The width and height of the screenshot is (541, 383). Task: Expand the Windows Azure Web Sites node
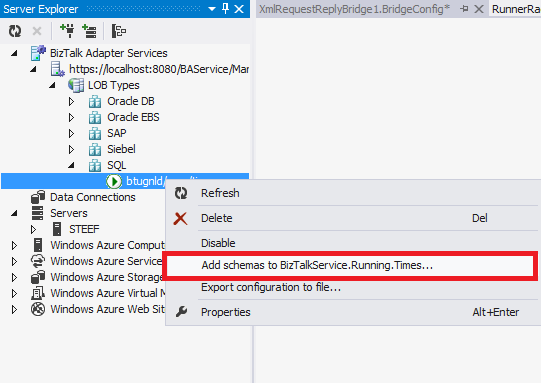click(x=14, y=309)
